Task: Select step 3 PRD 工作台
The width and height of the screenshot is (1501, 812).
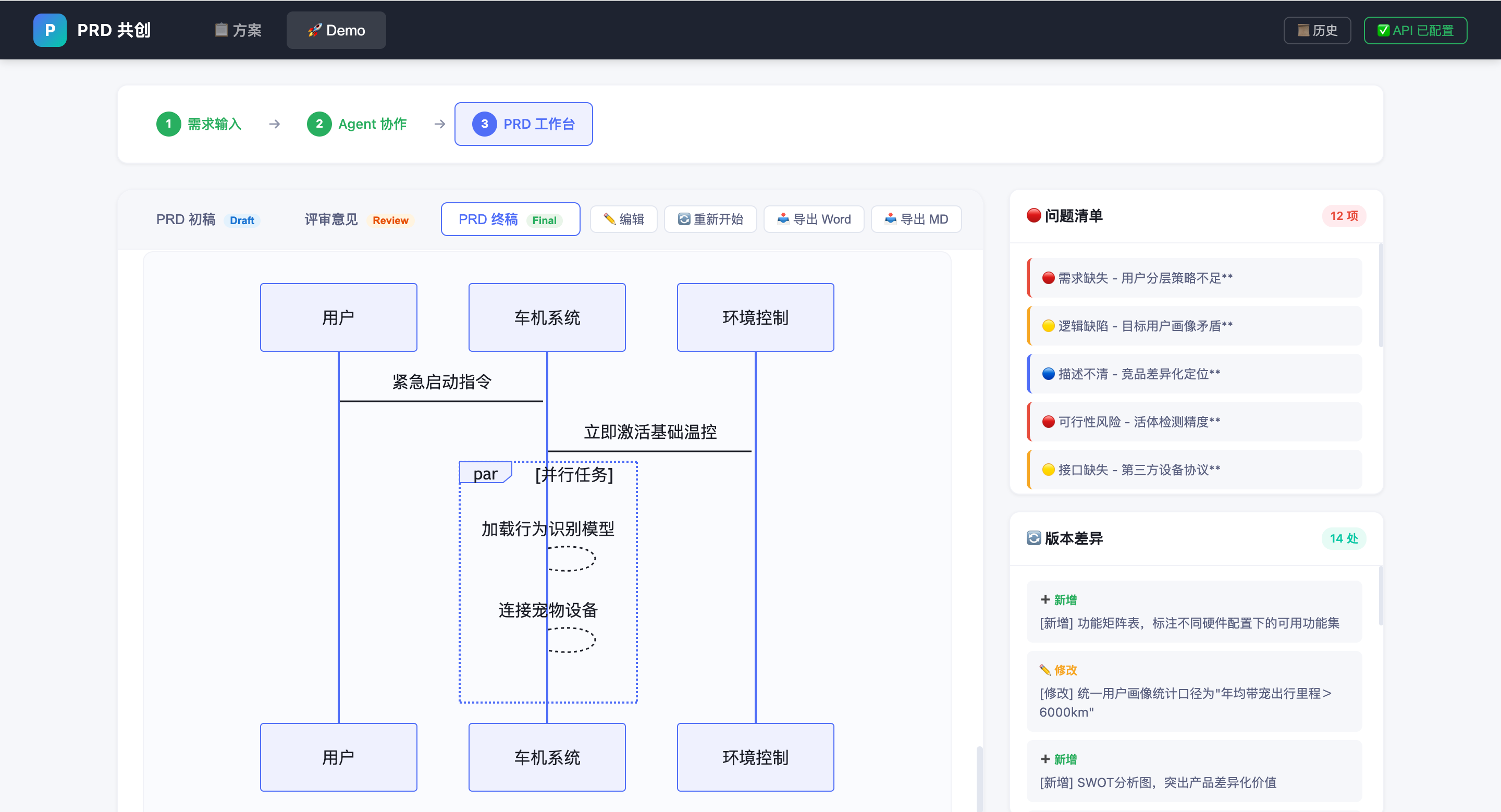Action: (x=523, y=124)
